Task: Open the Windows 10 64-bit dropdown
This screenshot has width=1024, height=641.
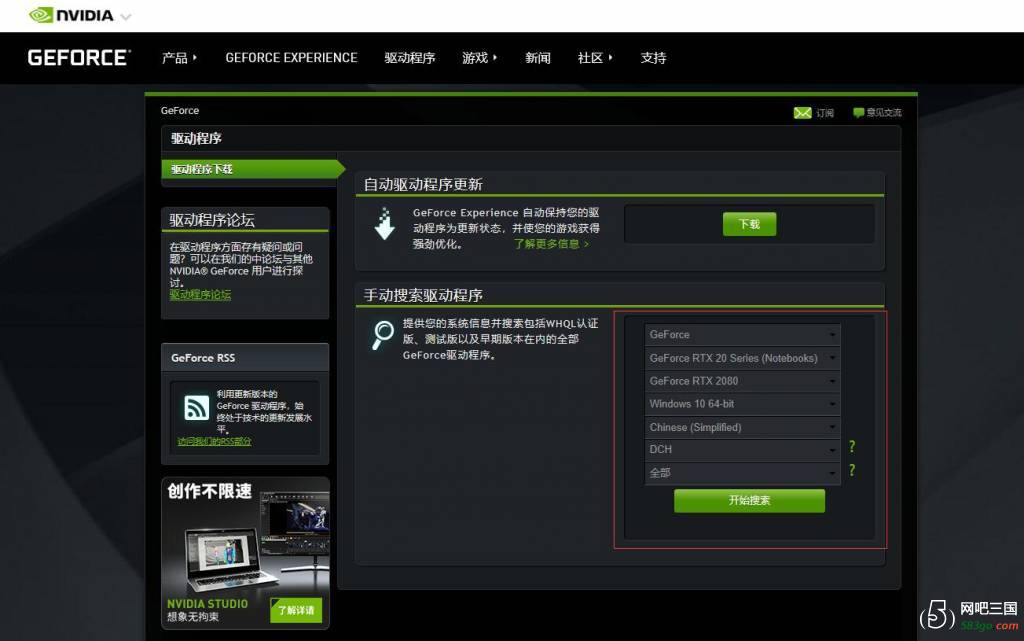Action: (742, 403)
